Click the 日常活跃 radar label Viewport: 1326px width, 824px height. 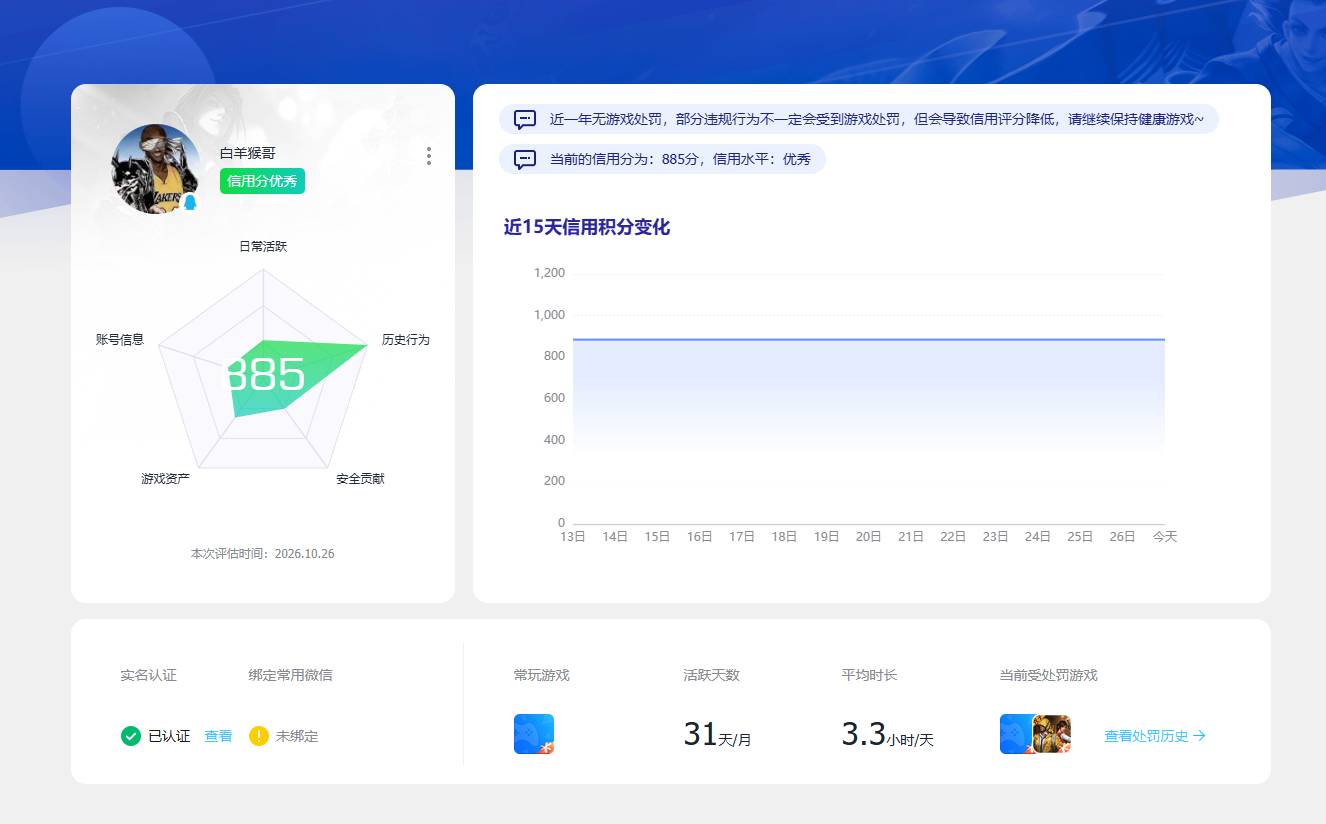(263, 246)
